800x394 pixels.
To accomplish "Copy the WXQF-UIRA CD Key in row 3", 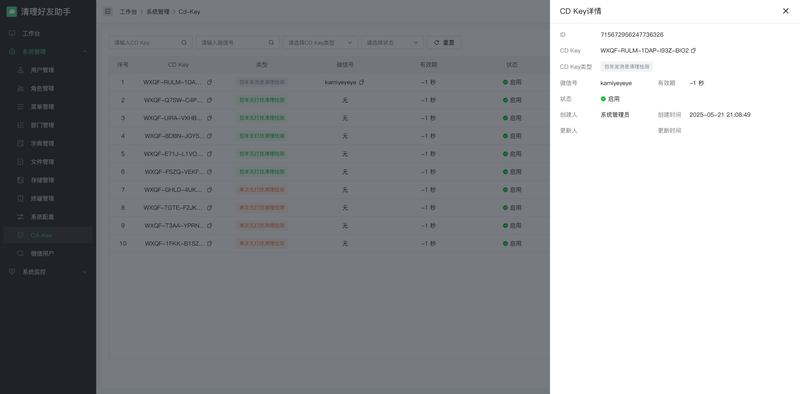I will (209, 118).
